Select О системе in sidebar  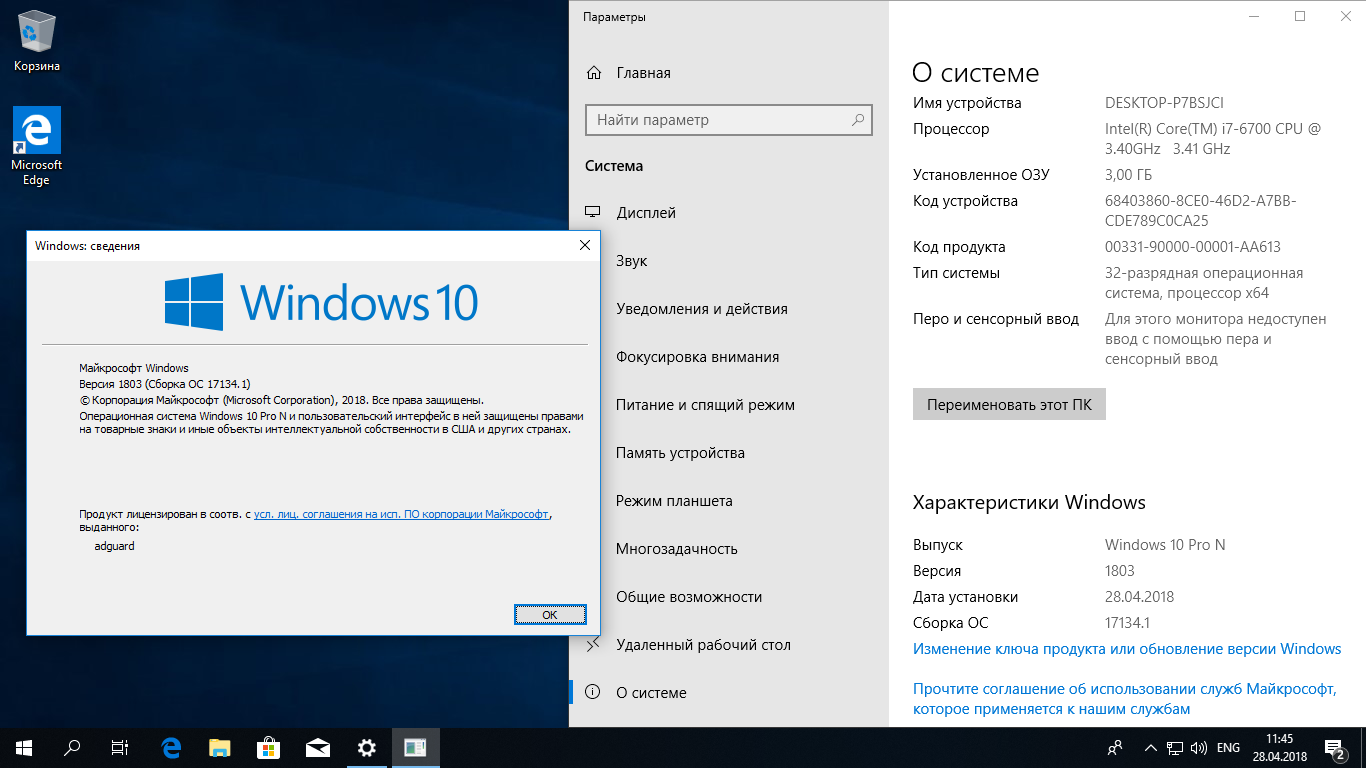(x=728, y=693)
